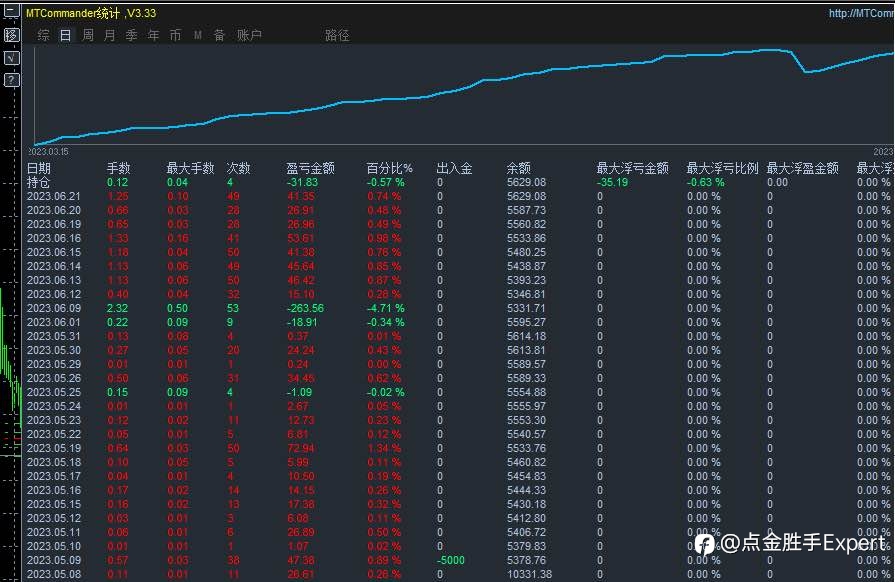This screenshot has height=582, width=895.
Task: Switch to the 综 (overall) statistics tab
Action: point(43,35)
